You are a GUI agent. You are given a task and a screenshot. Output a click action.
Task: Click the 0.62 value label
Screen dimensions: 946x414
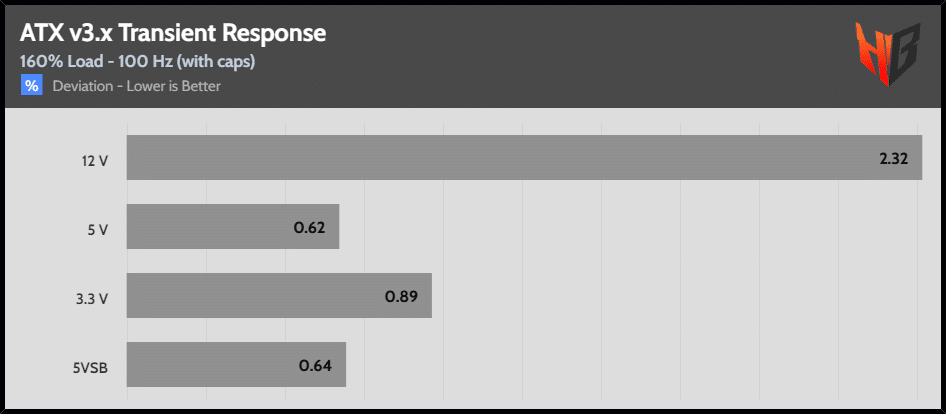(x=310, y=228)
